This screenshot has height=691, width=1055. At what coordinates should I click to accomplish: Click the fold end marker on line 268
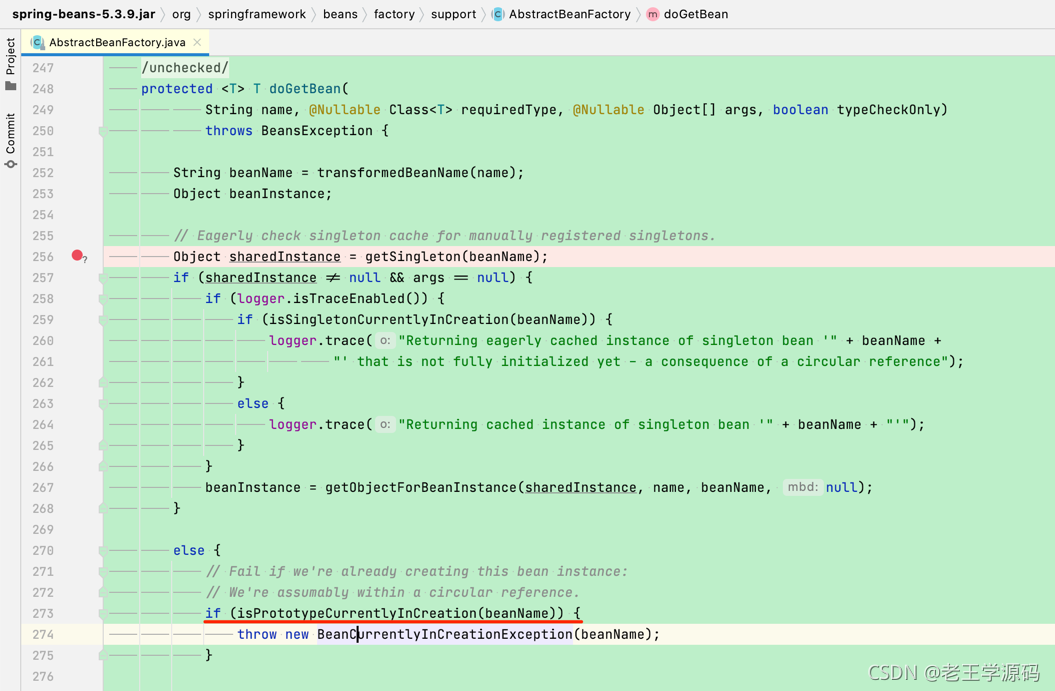coord(103,508)
